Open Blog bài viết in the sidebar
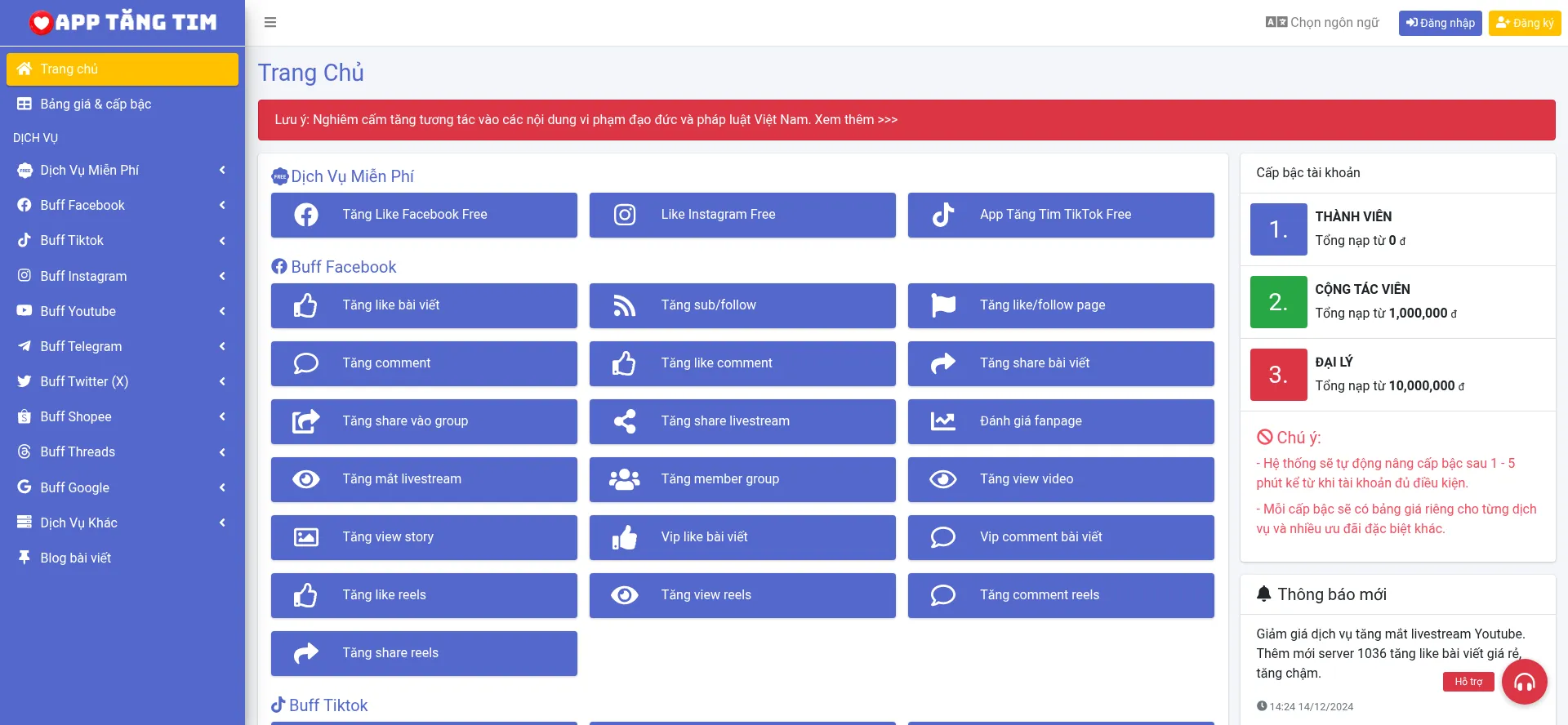The width and height of the screenshot is (1568, 725). (x=122, y=558)
